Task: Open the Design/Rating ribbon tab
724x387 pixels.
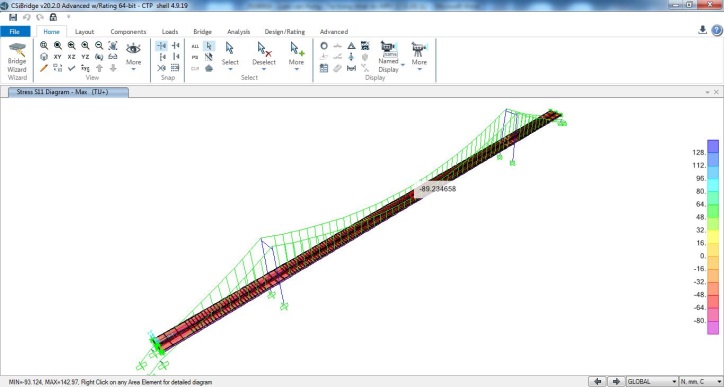Action: 284,31
